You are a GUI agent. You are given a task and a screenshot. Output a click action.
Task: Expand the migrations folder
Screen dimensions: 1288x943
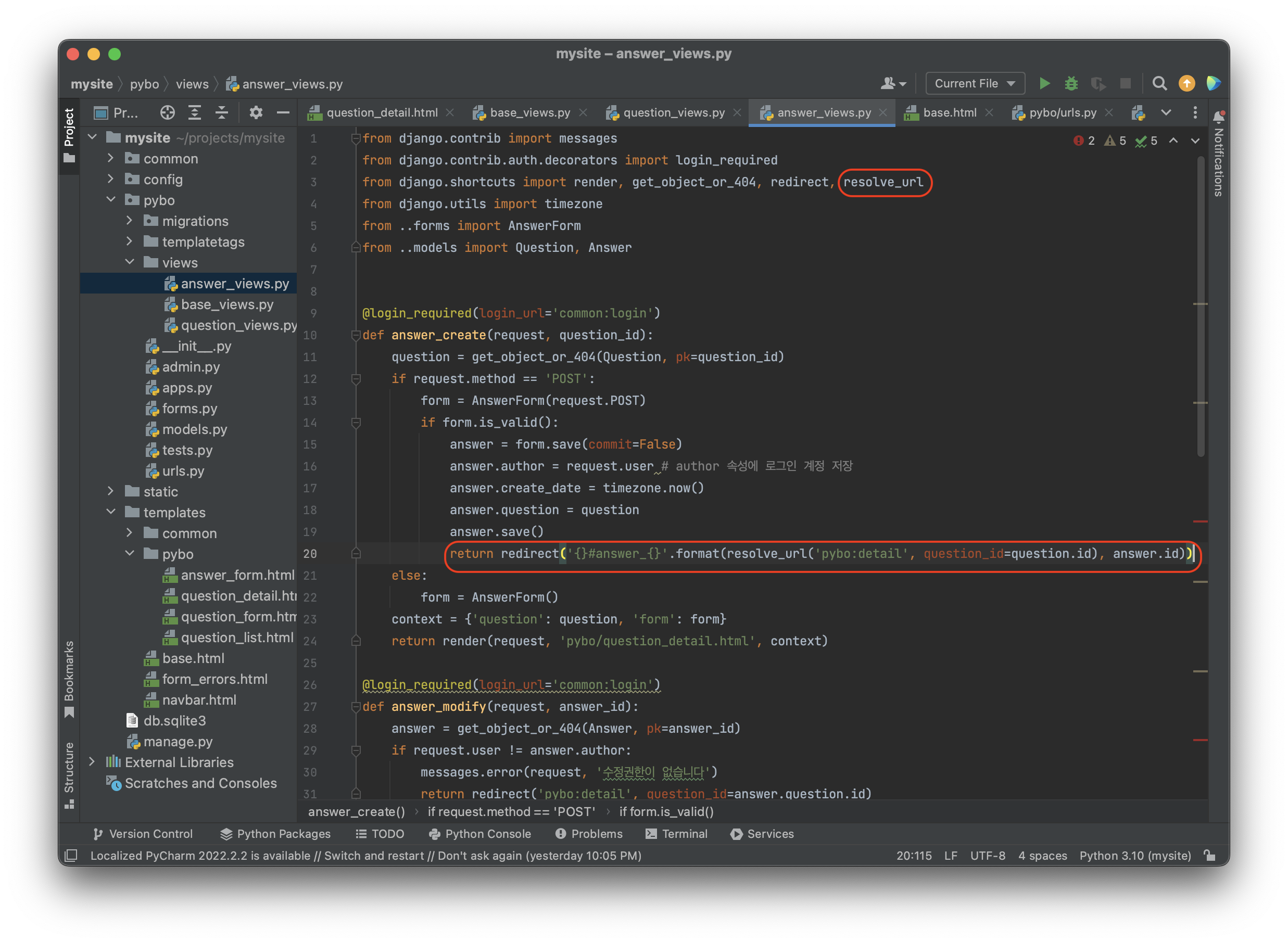[x=130, y=221]
